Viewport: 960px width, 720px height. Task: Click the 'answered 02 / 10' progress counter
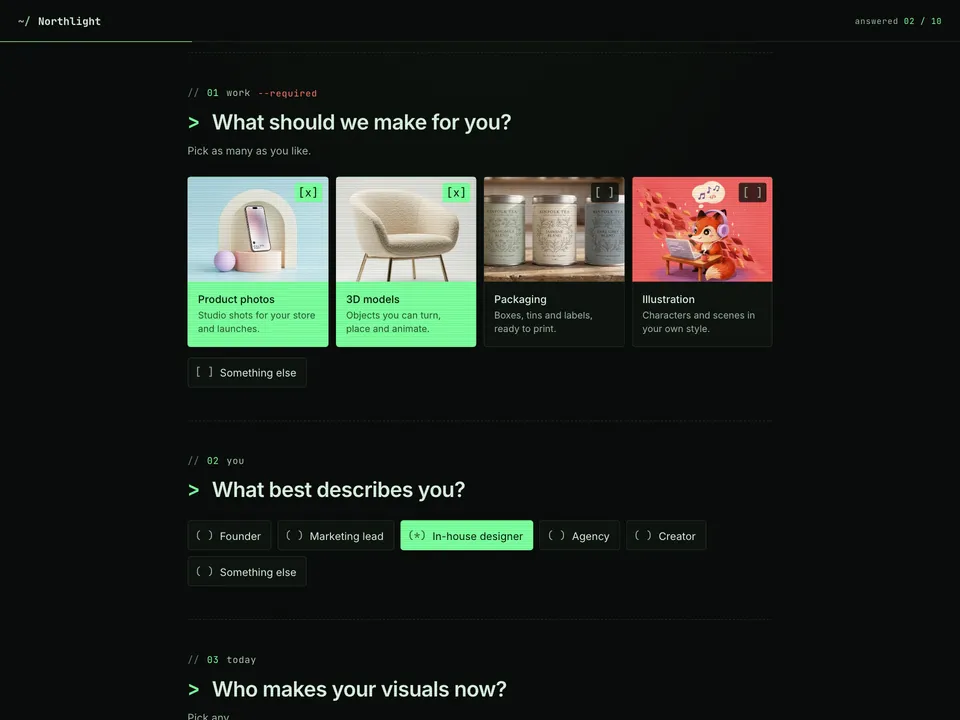[898, 21]
